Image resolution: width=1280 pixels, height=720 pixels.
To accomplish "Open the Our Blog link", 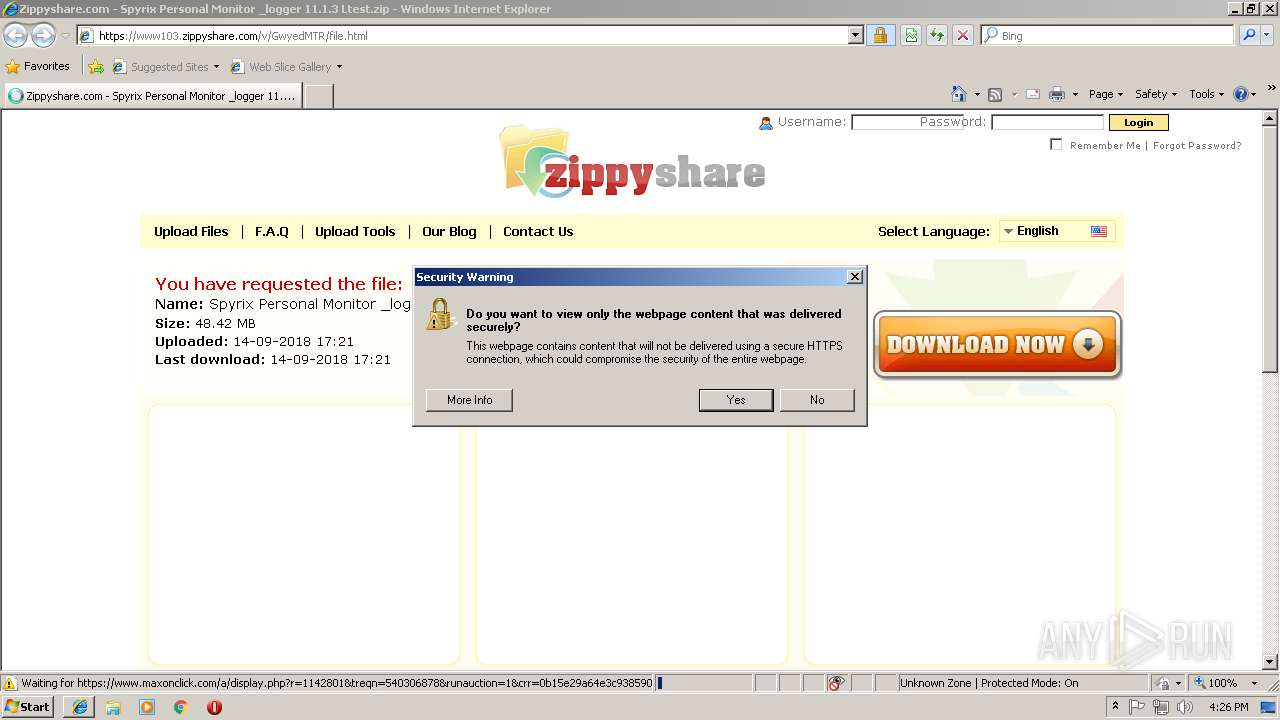I will click(449, 231).
